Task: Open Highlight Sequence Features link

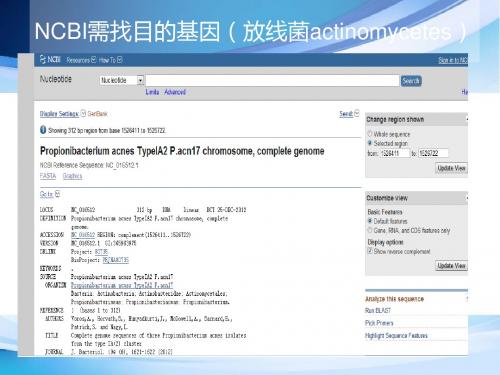Action: [x=396, y=336]
